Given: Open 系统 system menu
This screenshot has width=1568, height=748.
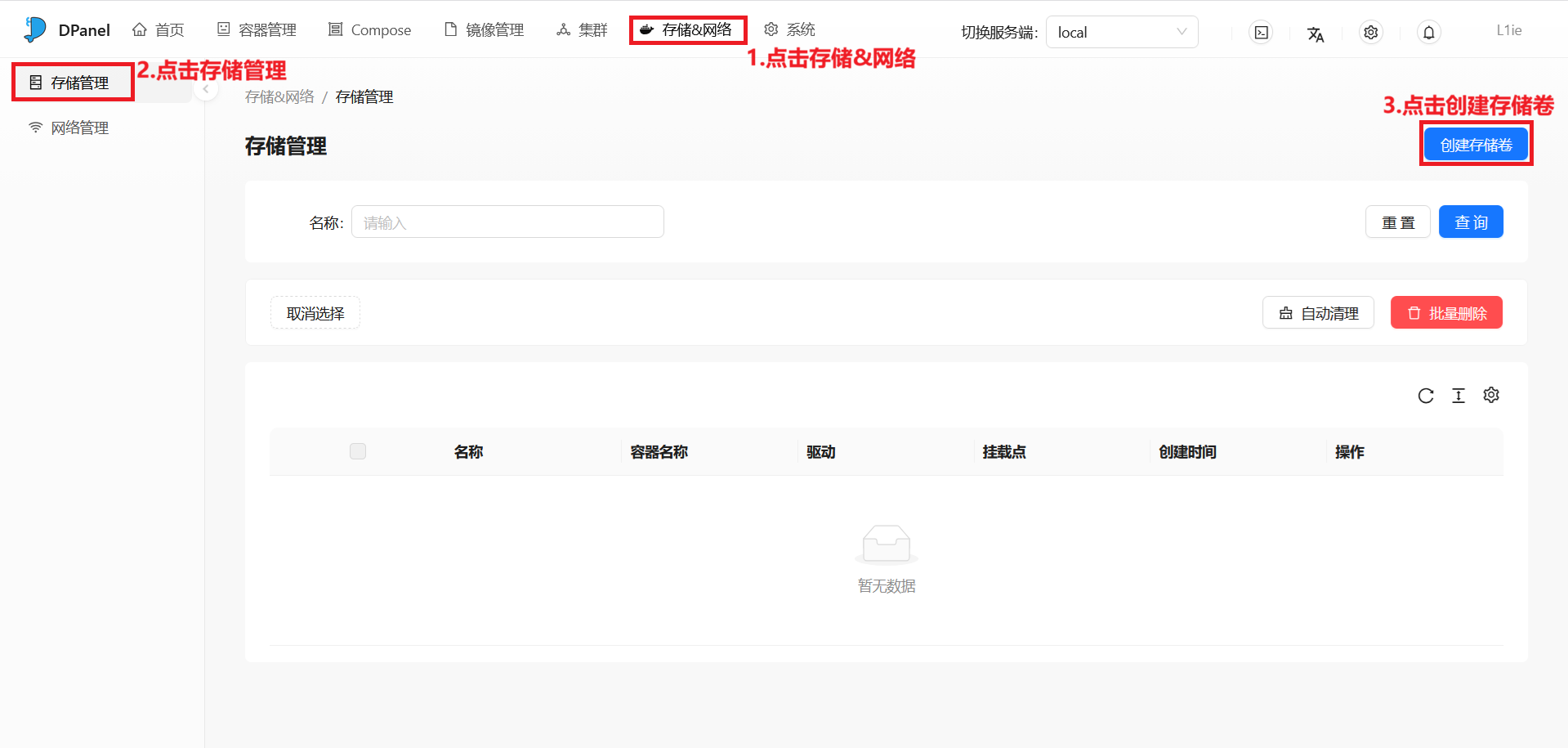Looking at the screenshot, I should click(x=789, y=30).
